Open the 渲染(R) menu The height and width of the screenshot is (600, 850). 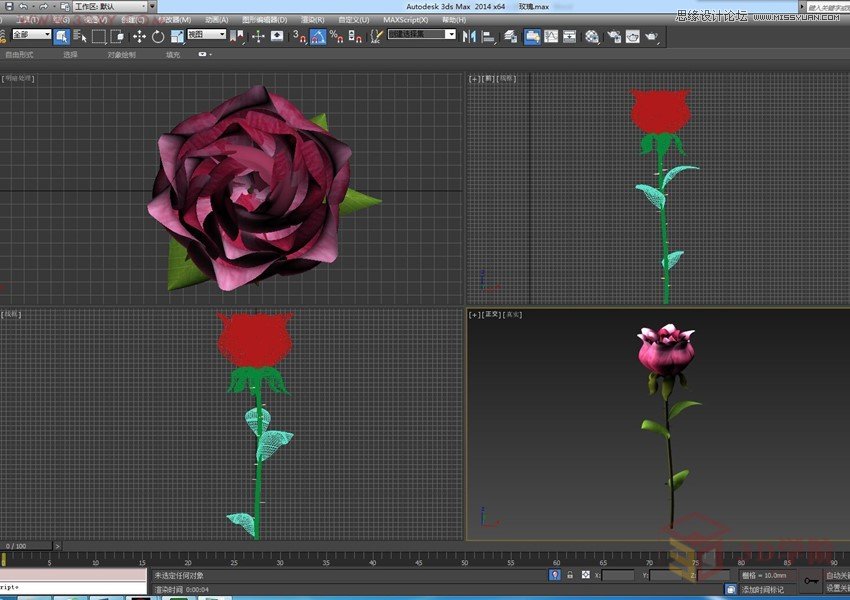pyautogui.click(x=313, y=20)
